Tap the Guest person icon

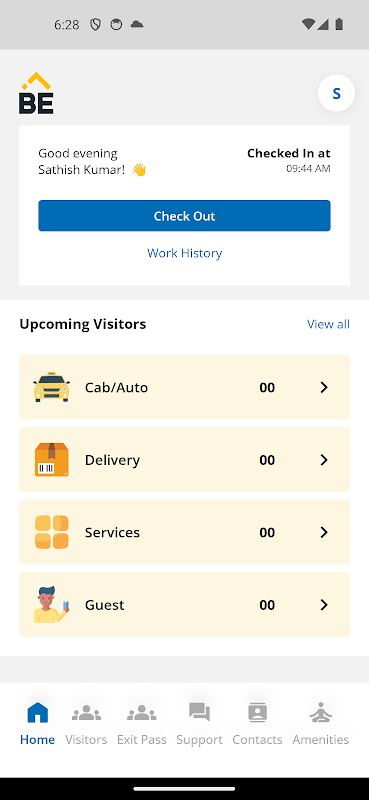click(x=52, y=605)
